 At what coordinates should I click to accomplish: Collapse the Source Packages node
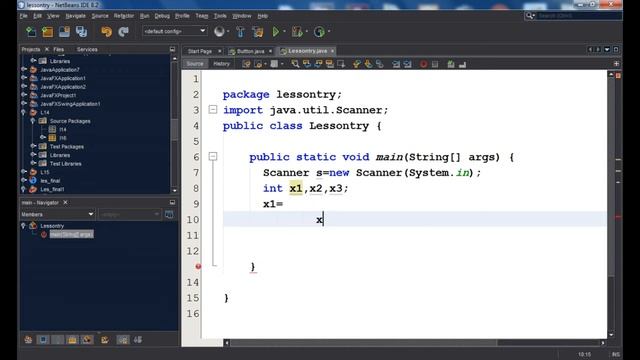pos(33,121)
